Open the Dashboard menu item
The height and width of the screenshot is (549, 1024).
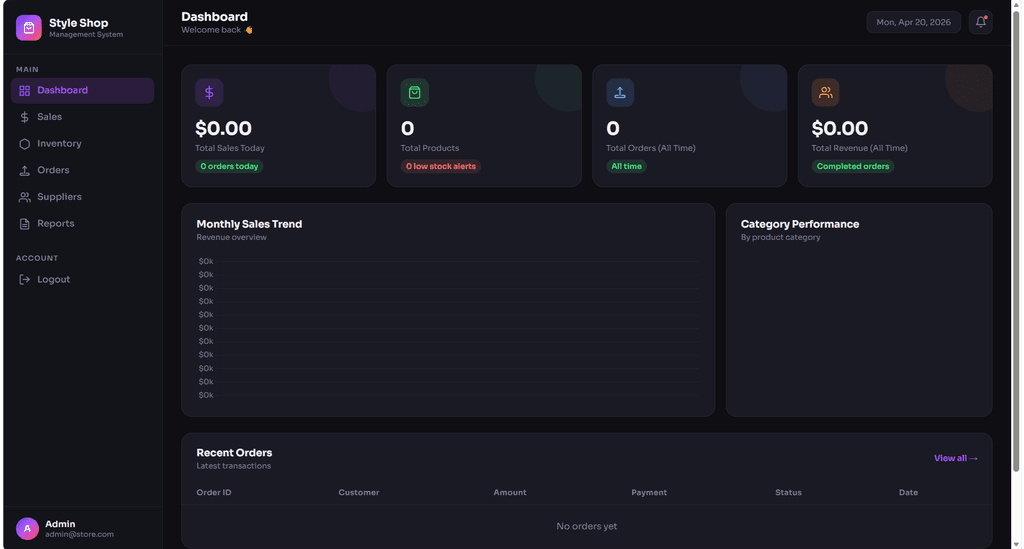[82, 91]
